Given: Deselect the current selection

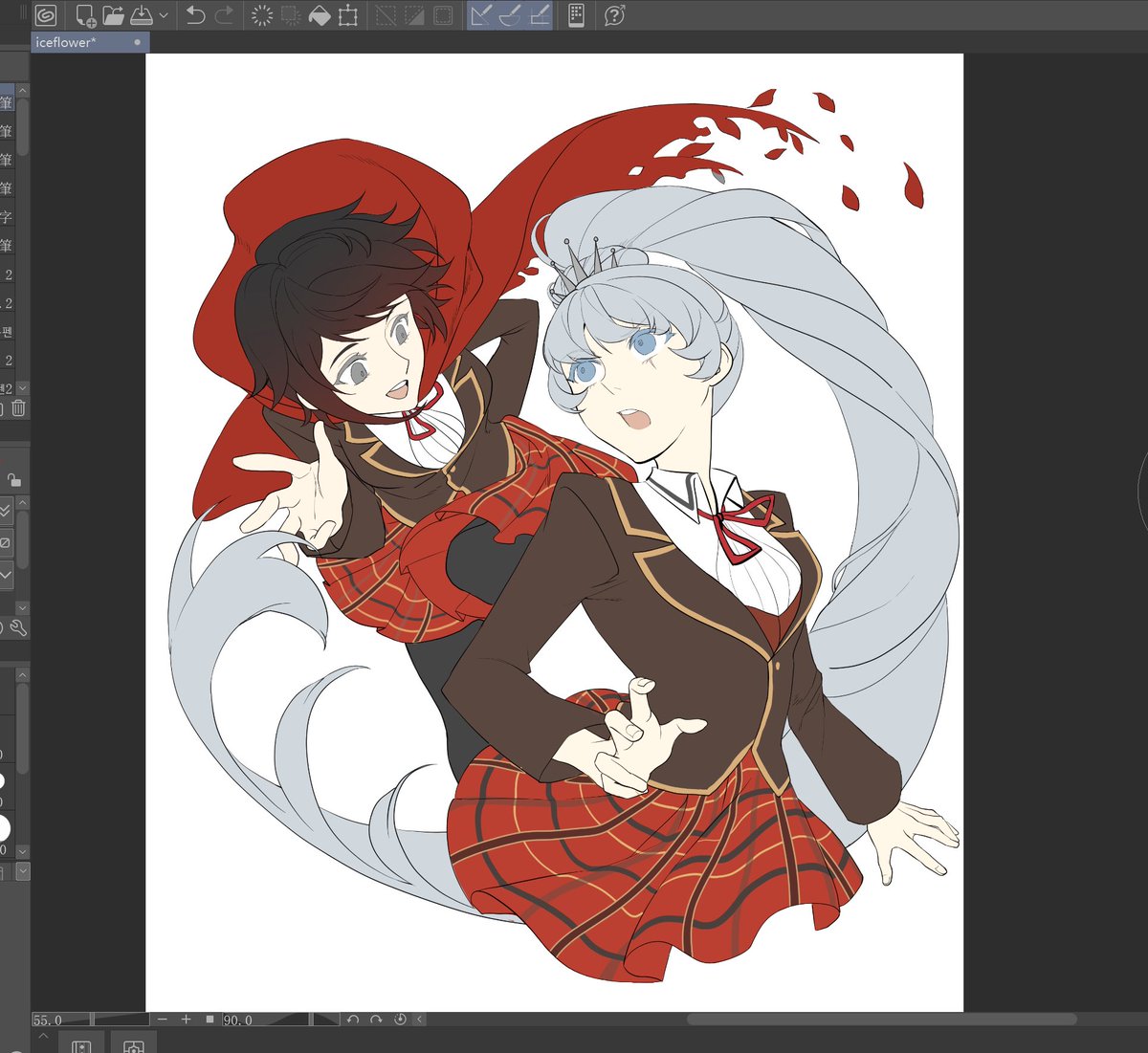Looking at the screenshot, I should click(x=386, y=15).
